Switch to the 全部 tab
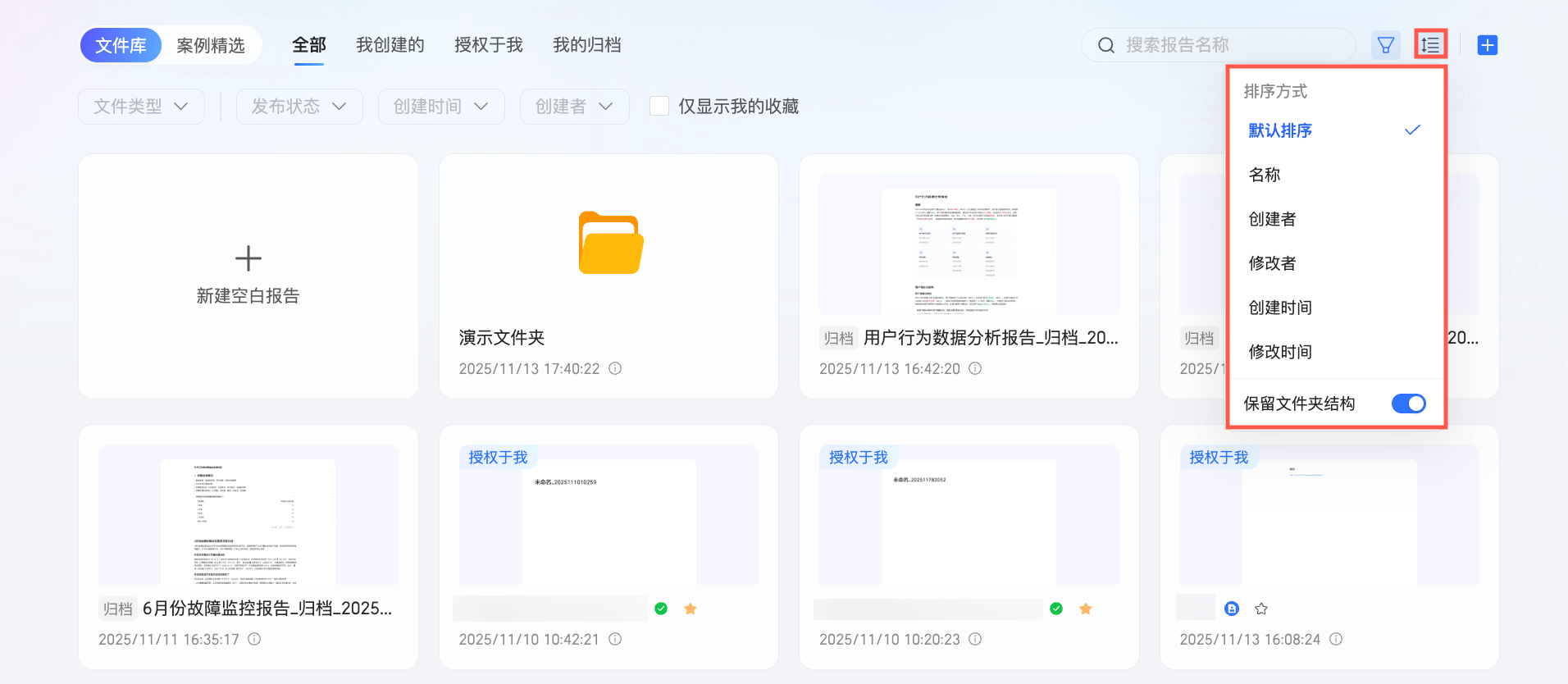1568x684 pixels. click(309, 45)
